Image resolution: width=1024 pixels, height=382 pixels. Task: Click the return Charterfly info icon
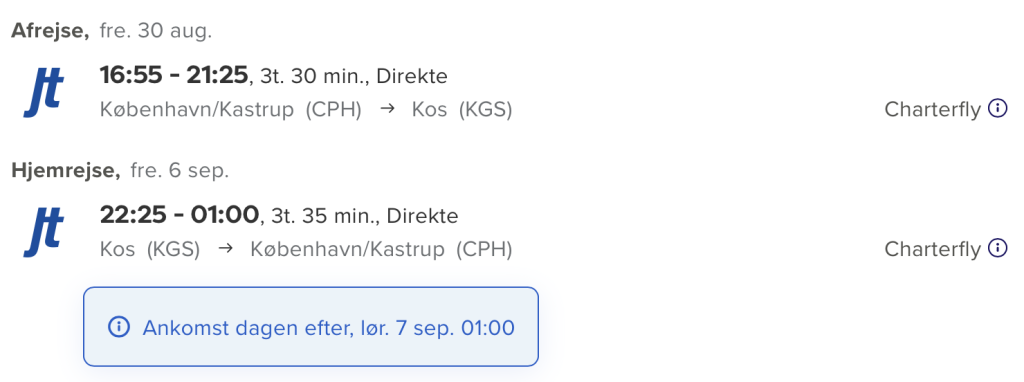[x=997, y=247]
